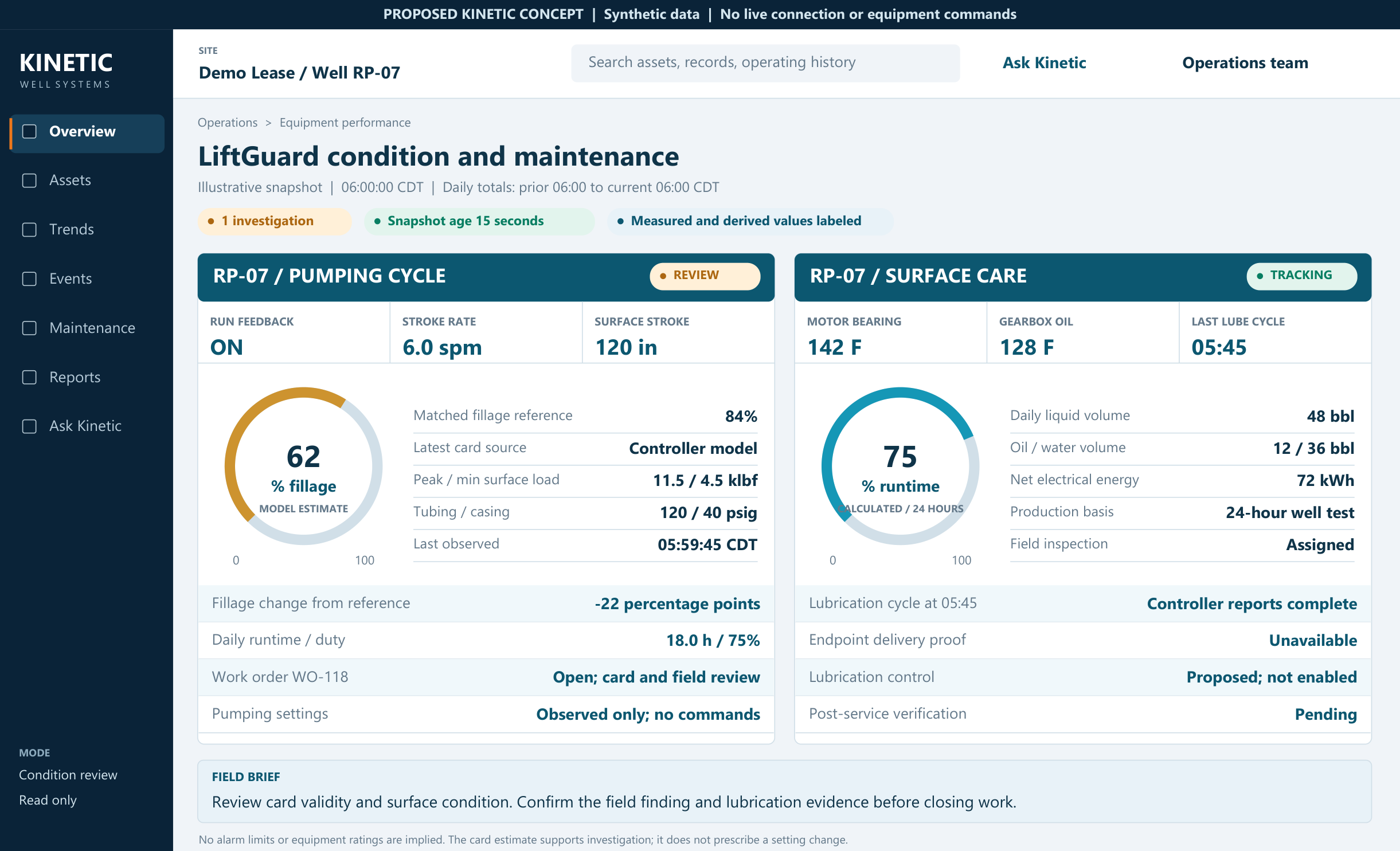Click the Field Brief review message
Screen dimensions: 1400x851
point(614,802)
